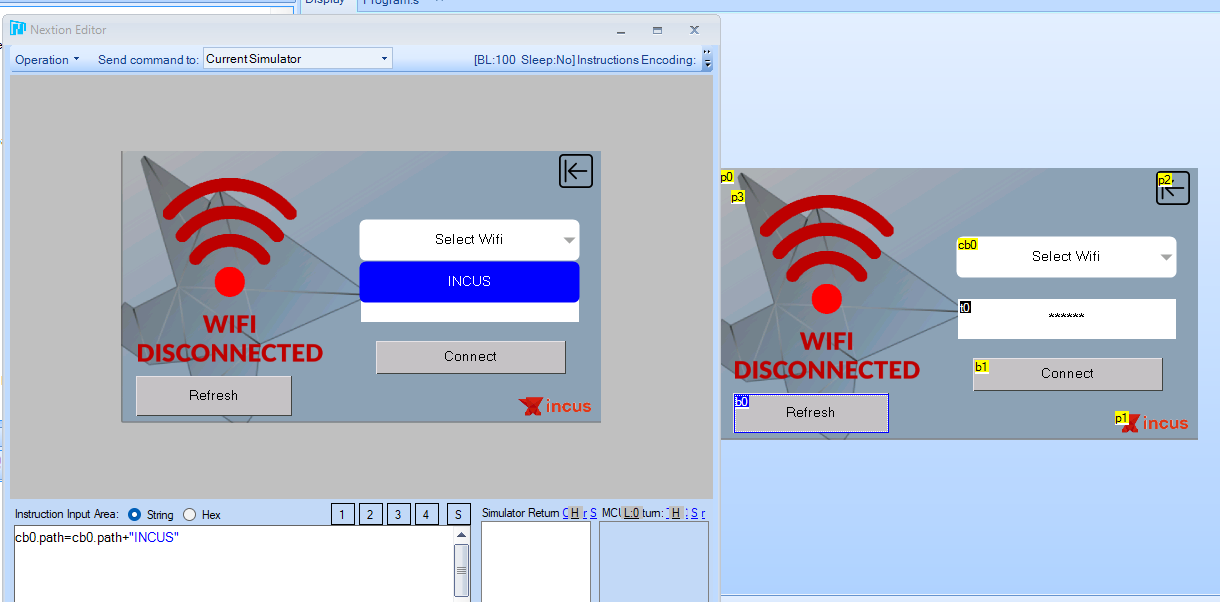The height and width of the screenshot is (602, 1220).
Task: Click the S link in Simulator Return header
Action: (593, 513)
